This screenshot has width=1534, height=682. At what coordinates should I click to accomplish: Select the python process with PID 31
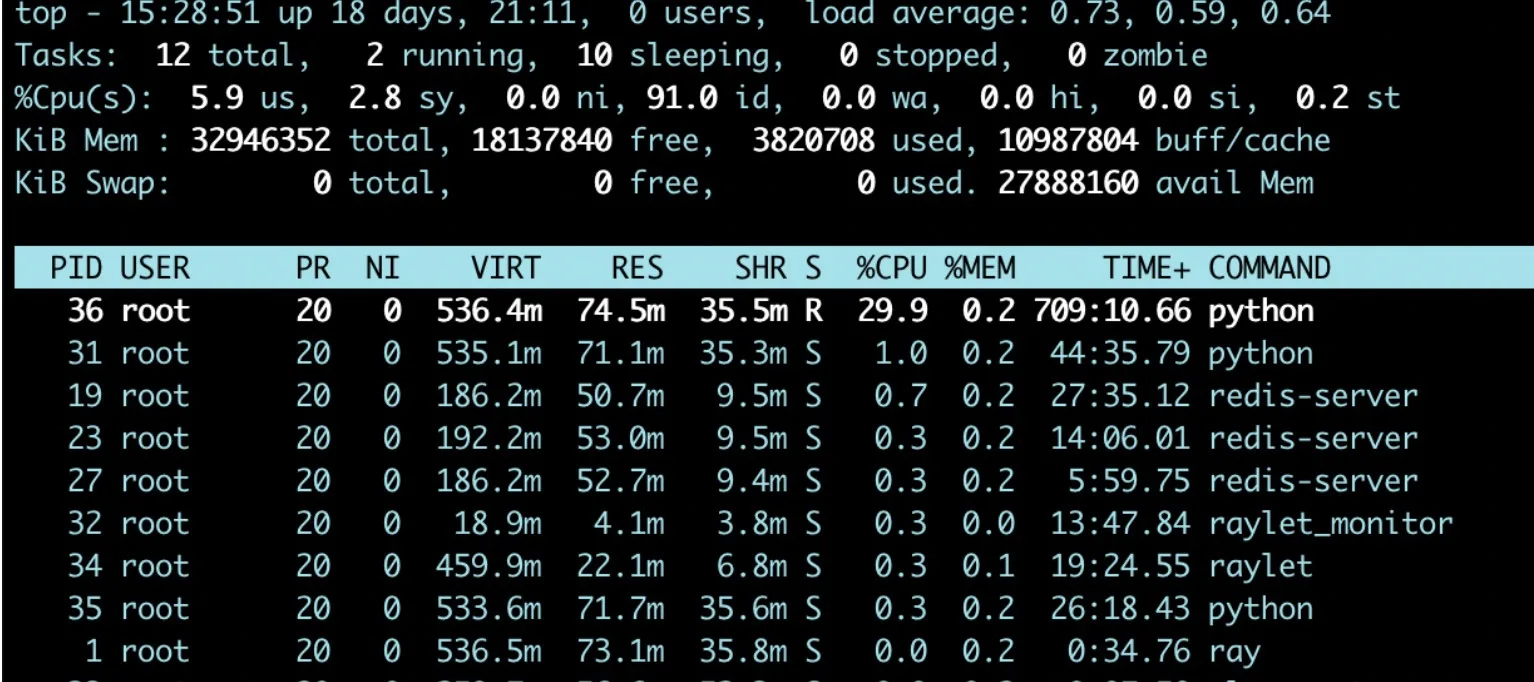[x=85, y=354]
